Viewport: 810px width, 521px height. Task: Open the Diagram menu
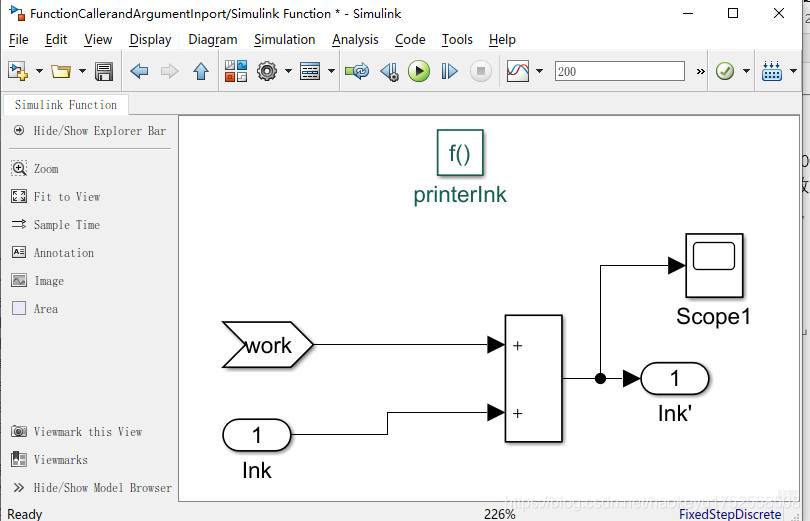(x=213, y=40)
